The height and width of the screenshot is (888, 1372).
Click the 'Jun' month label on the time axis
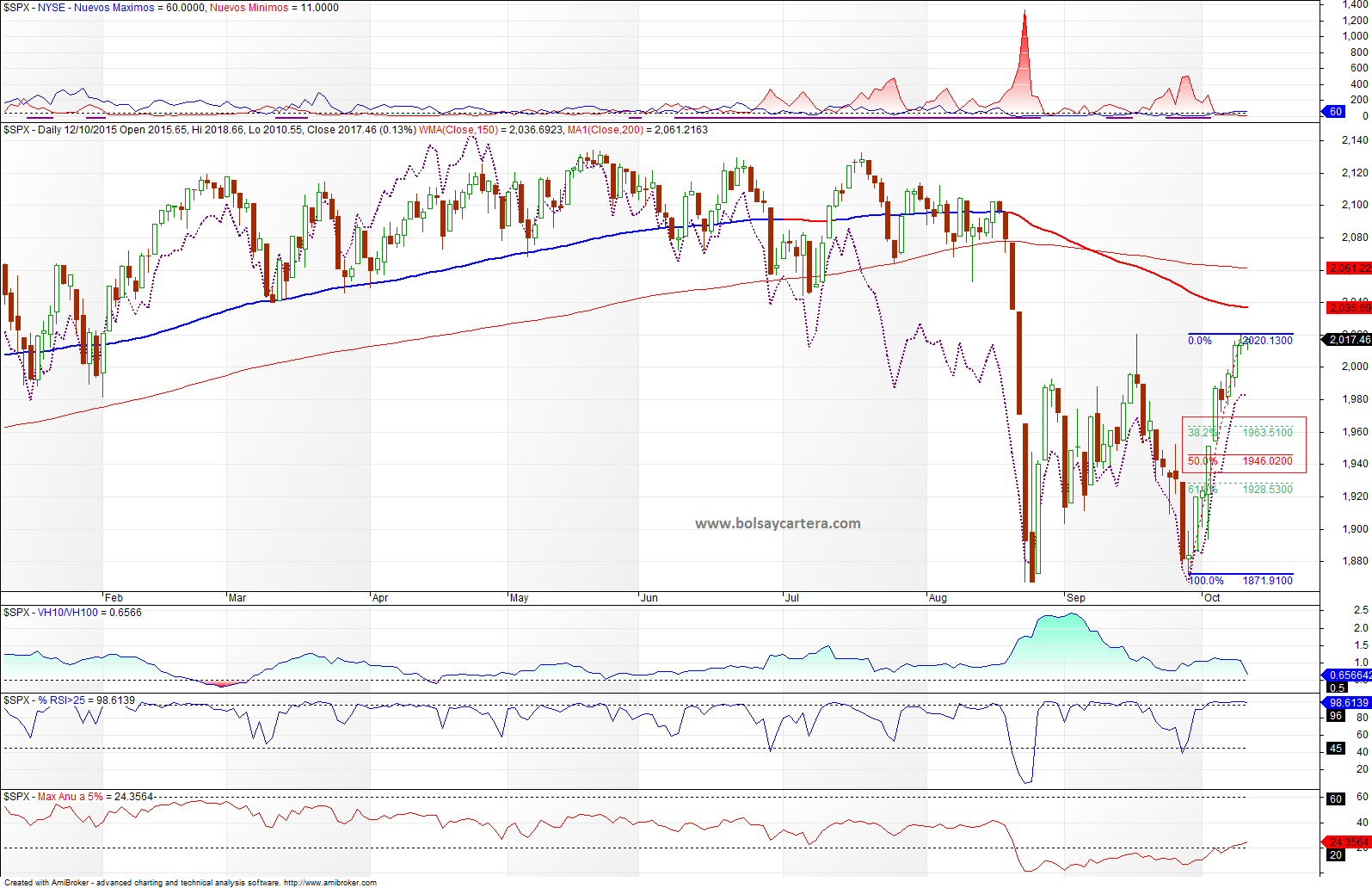[649, 598]
